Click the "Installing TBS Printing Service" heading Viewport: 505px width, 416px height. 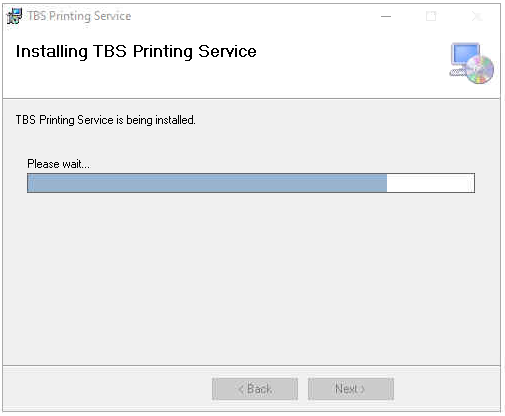point(136,52)
